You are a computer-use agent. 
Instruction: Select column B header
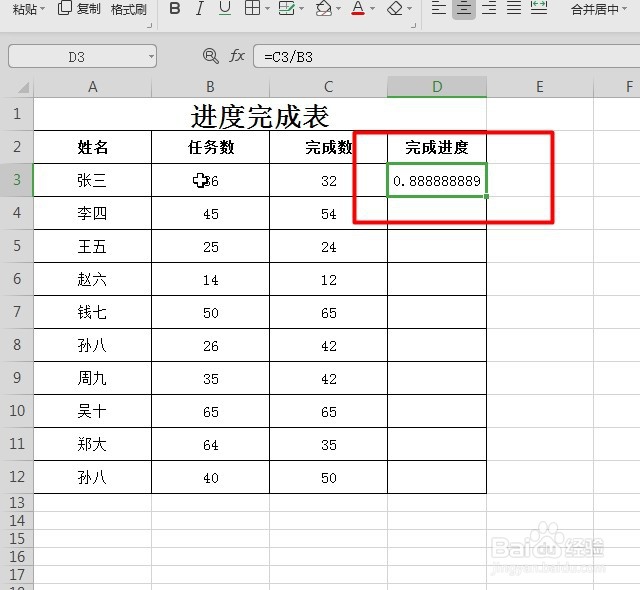210,87
